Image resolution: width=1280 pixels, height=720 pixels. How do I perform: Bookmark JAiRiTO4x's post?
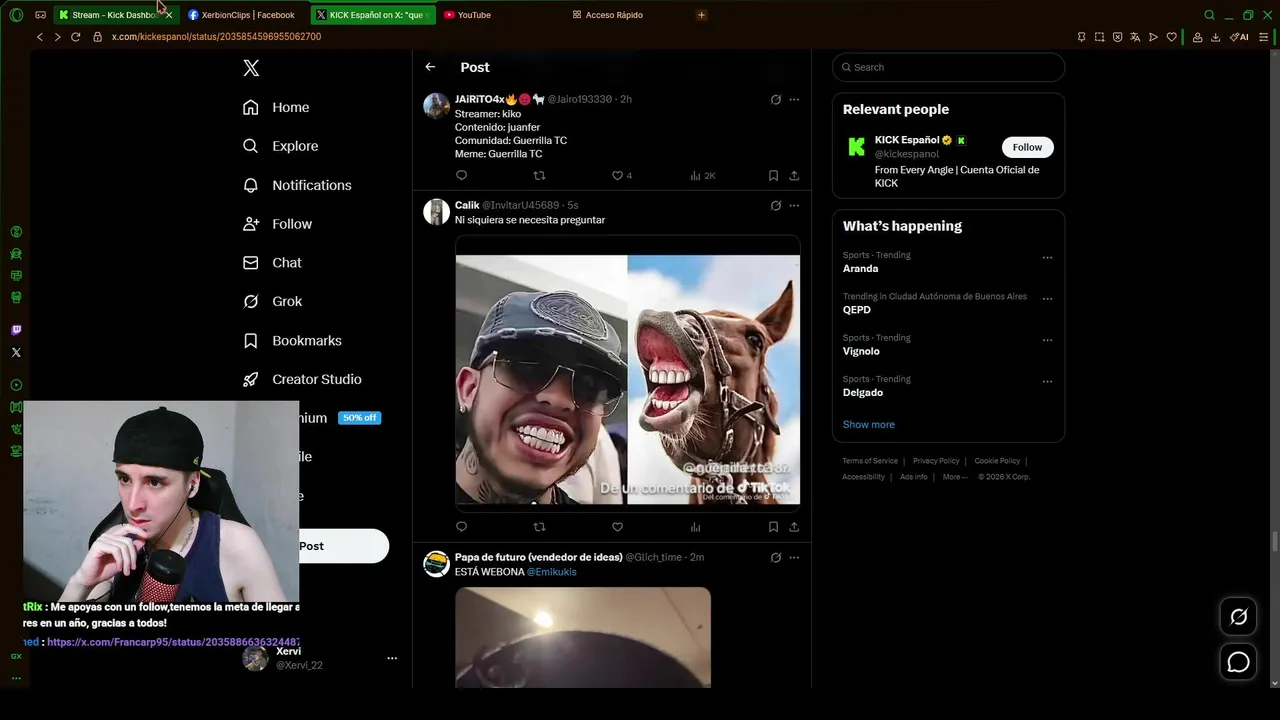pyautogui.click(x=773, y=175)
